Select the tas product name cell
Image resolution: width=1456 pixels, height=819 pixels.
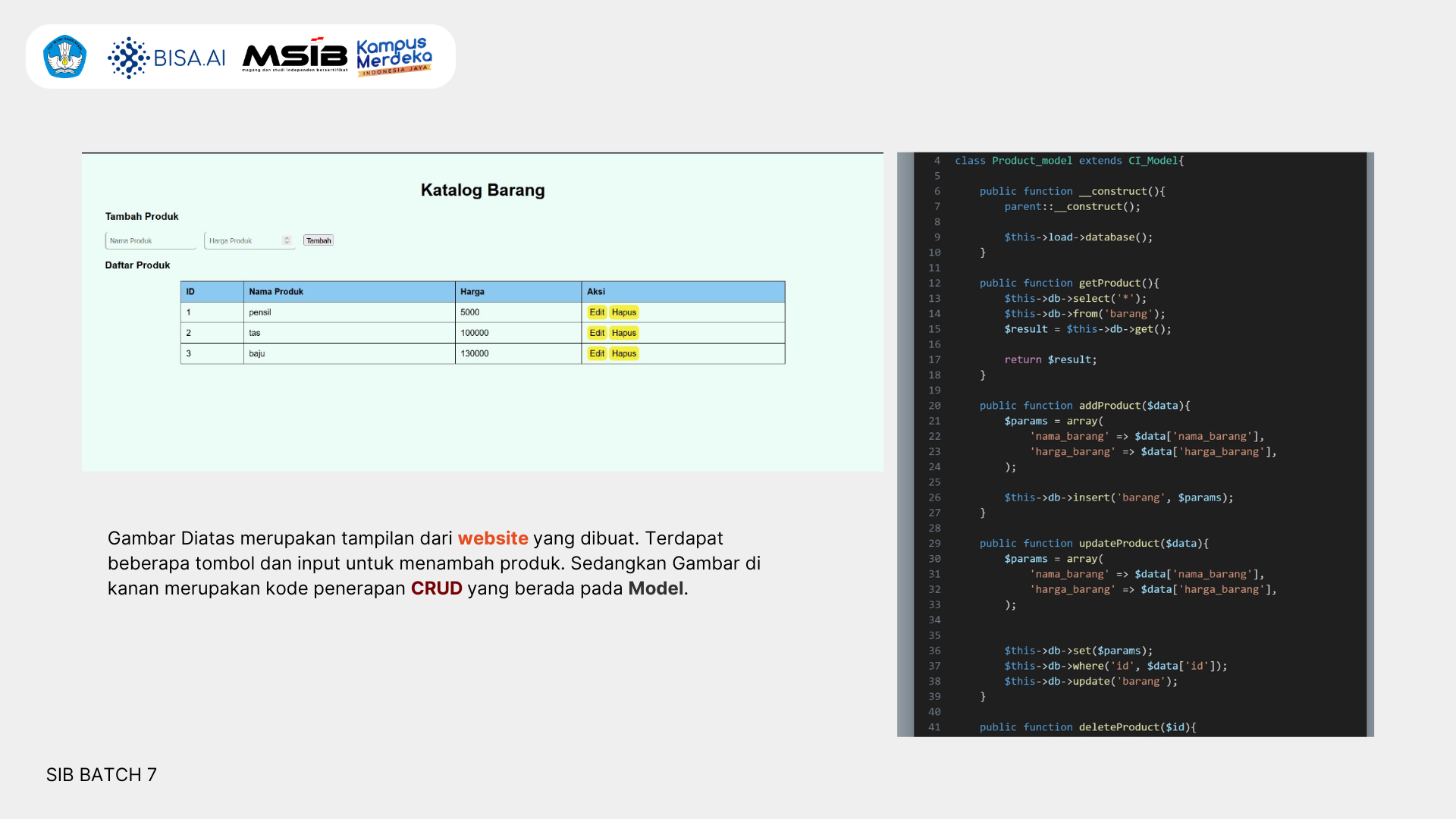(350, 333)
